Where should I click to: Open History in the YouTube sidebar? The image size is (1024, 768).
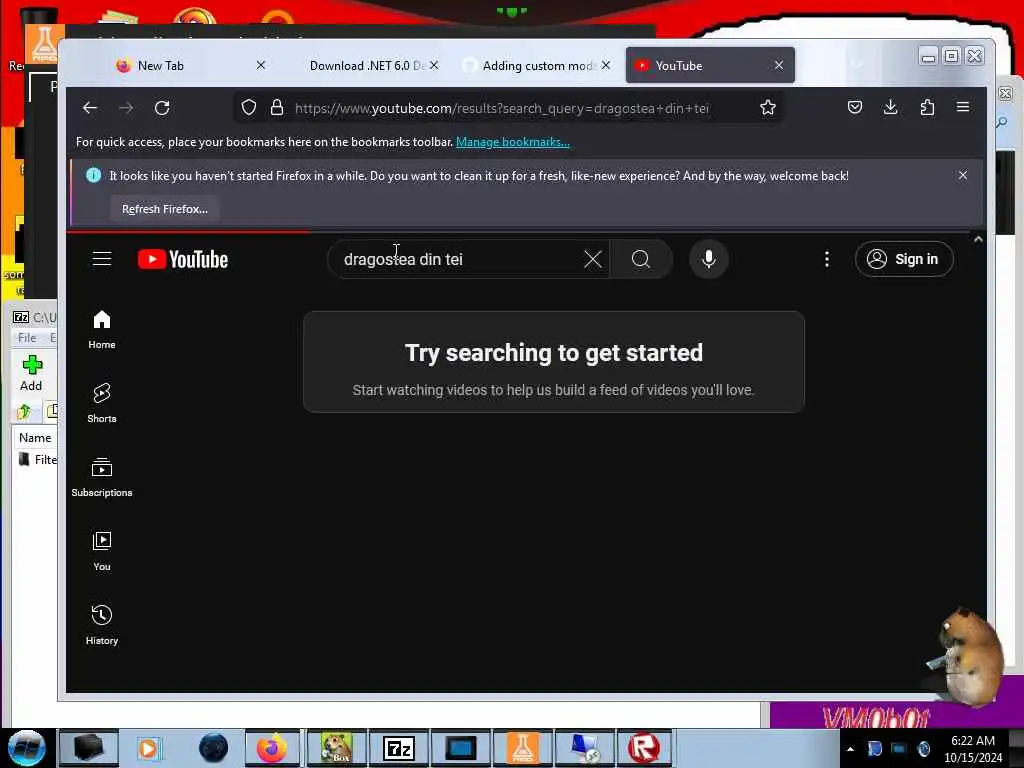pyautogui.click(x=102, y=625)
